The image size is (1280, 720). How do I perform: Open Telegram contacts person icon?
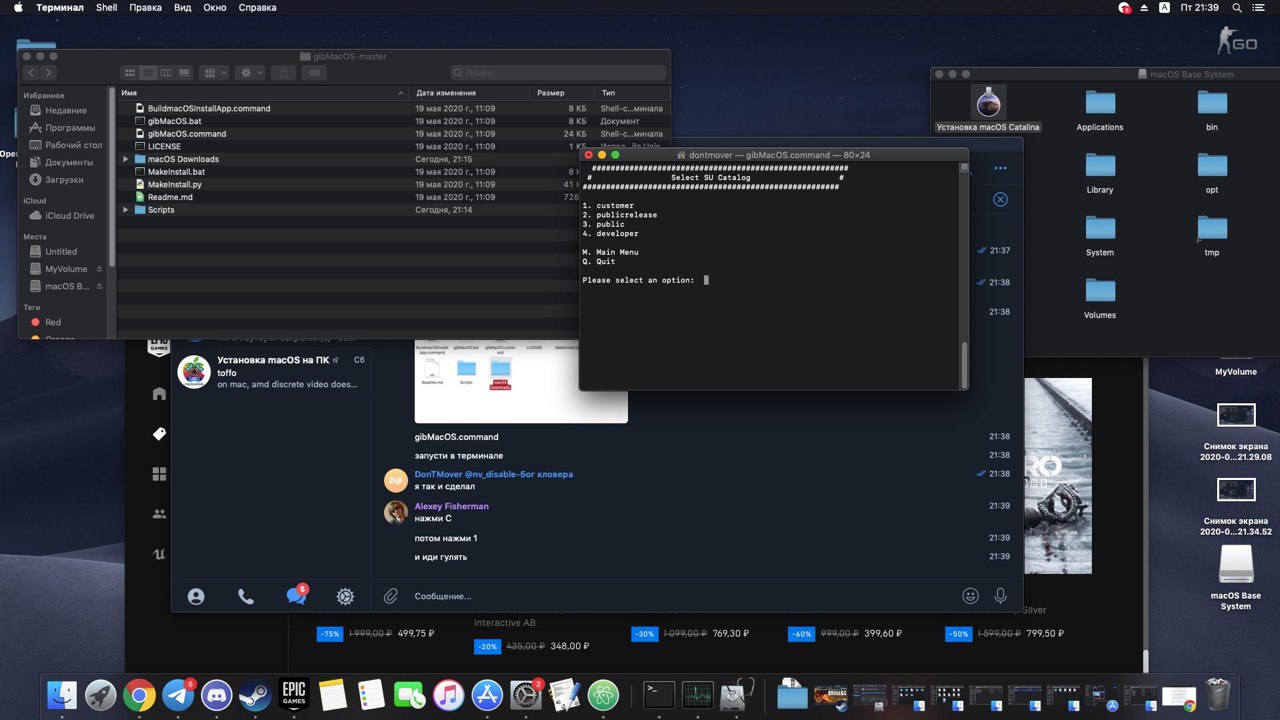[x=196, y=596]
